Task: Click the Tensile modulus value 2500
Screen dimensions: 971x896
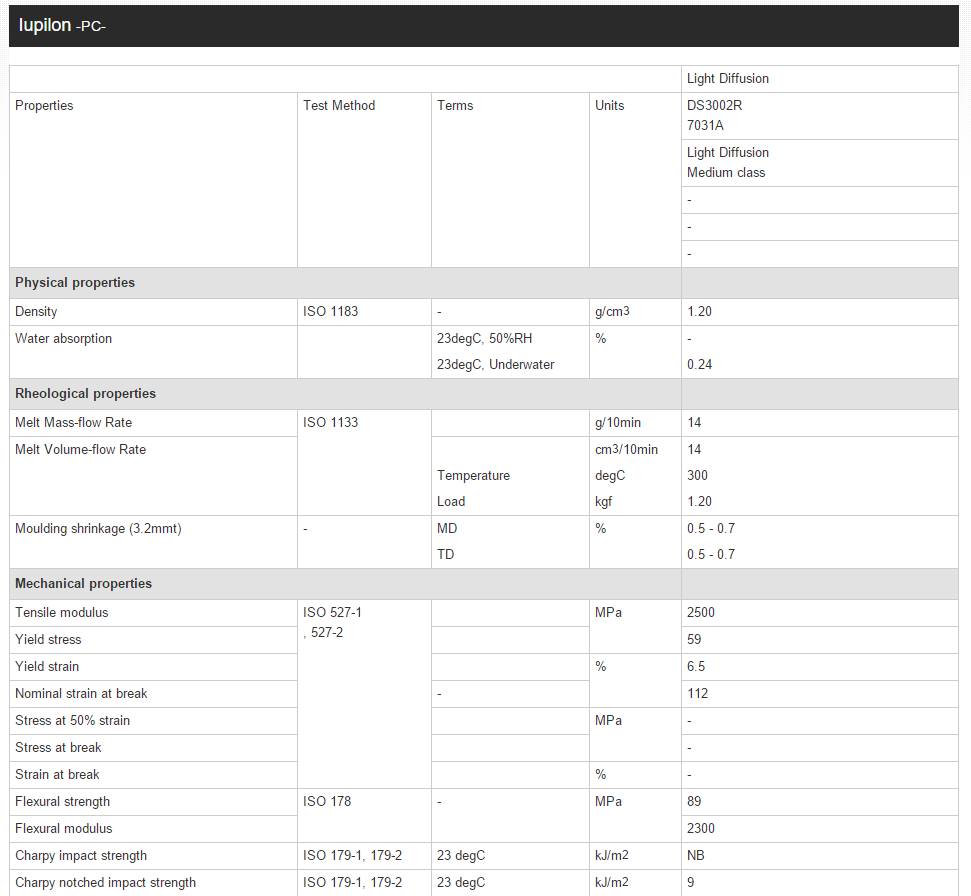Action: pos(701,613)
